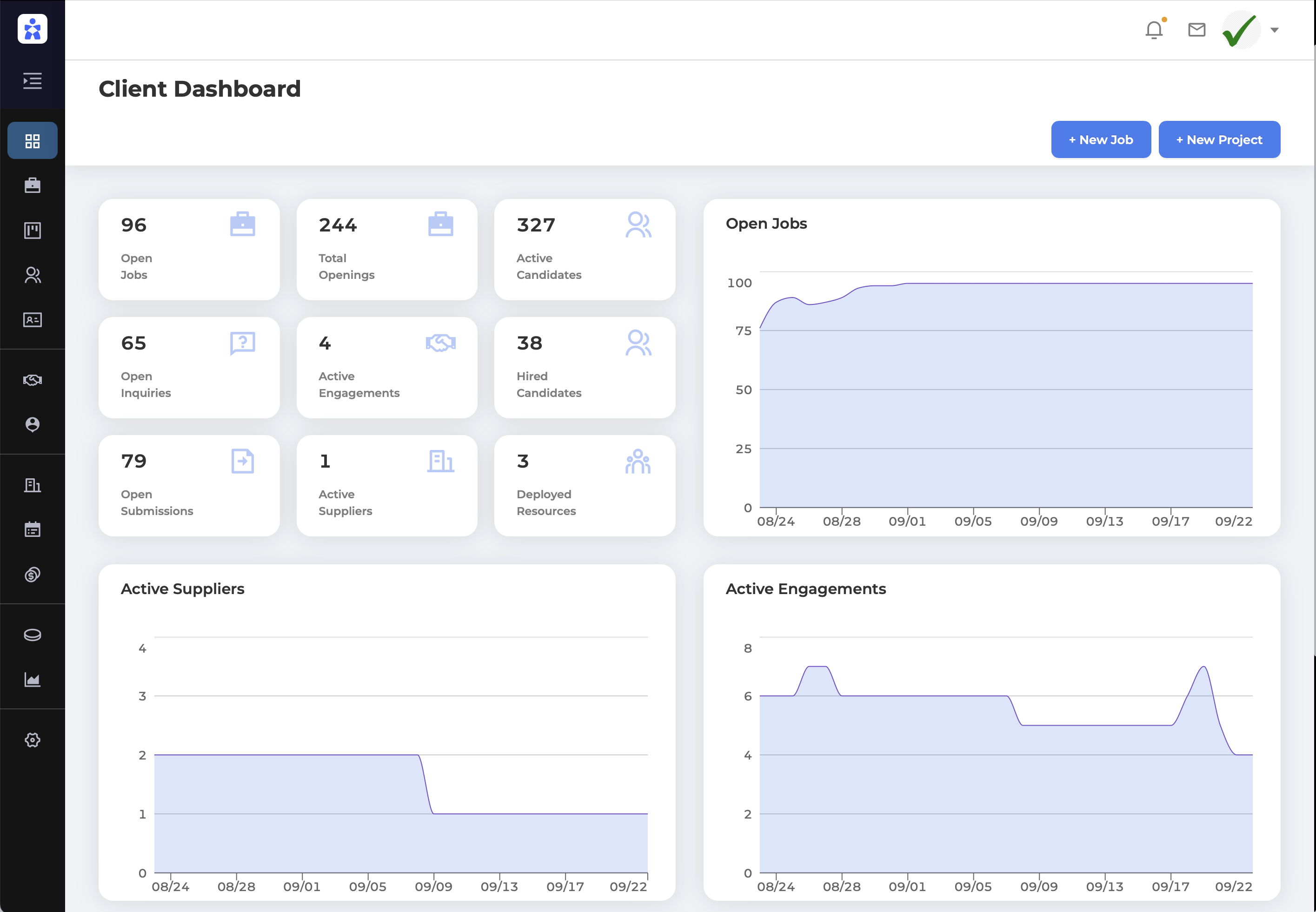Open the 96 Open Jobs card

189,249
